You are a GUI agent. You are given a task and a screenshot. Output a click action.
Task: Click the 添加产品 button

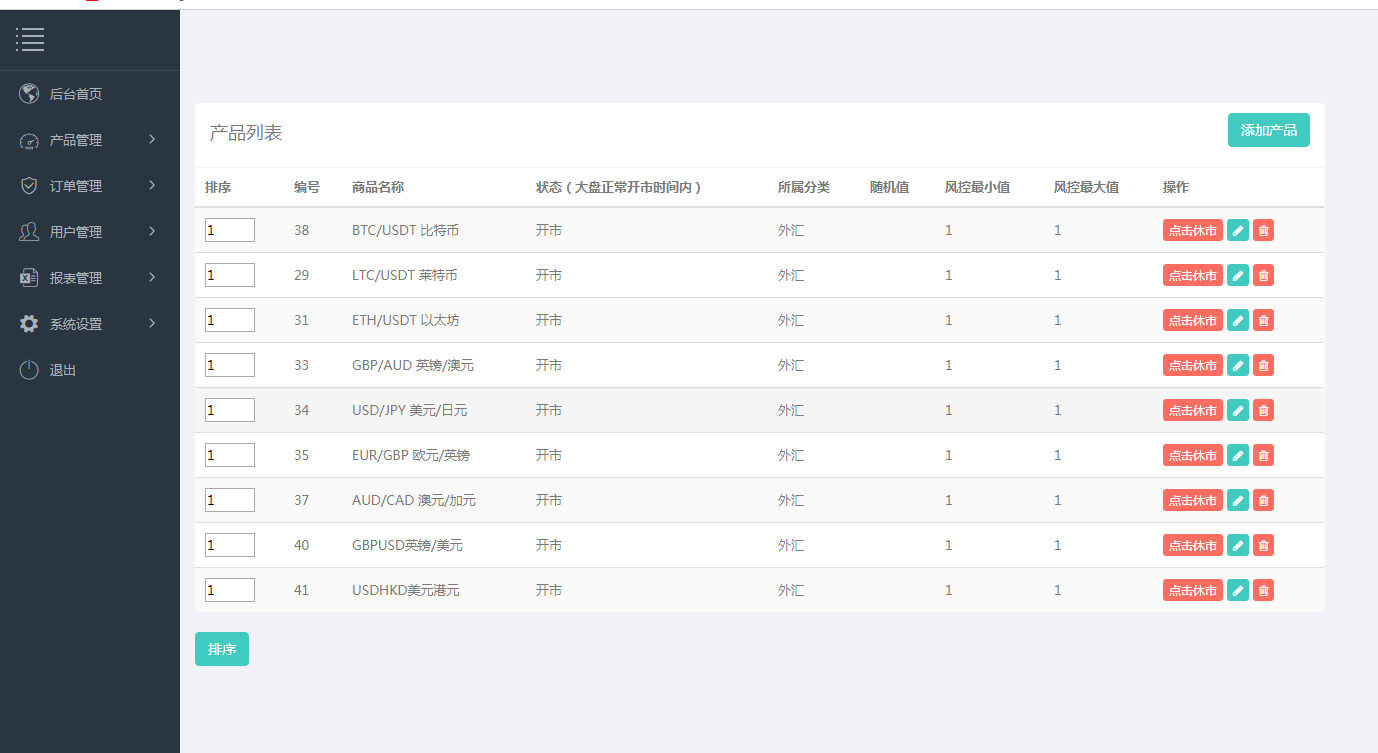click(x=1268, y=130)
